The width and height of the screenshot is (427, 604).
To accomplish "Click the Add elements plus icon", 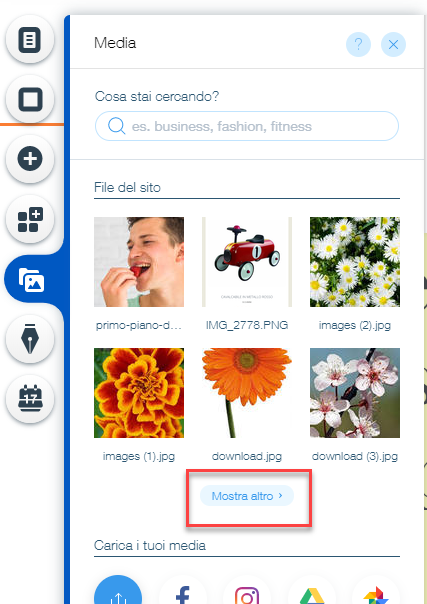I will point(30,159).
